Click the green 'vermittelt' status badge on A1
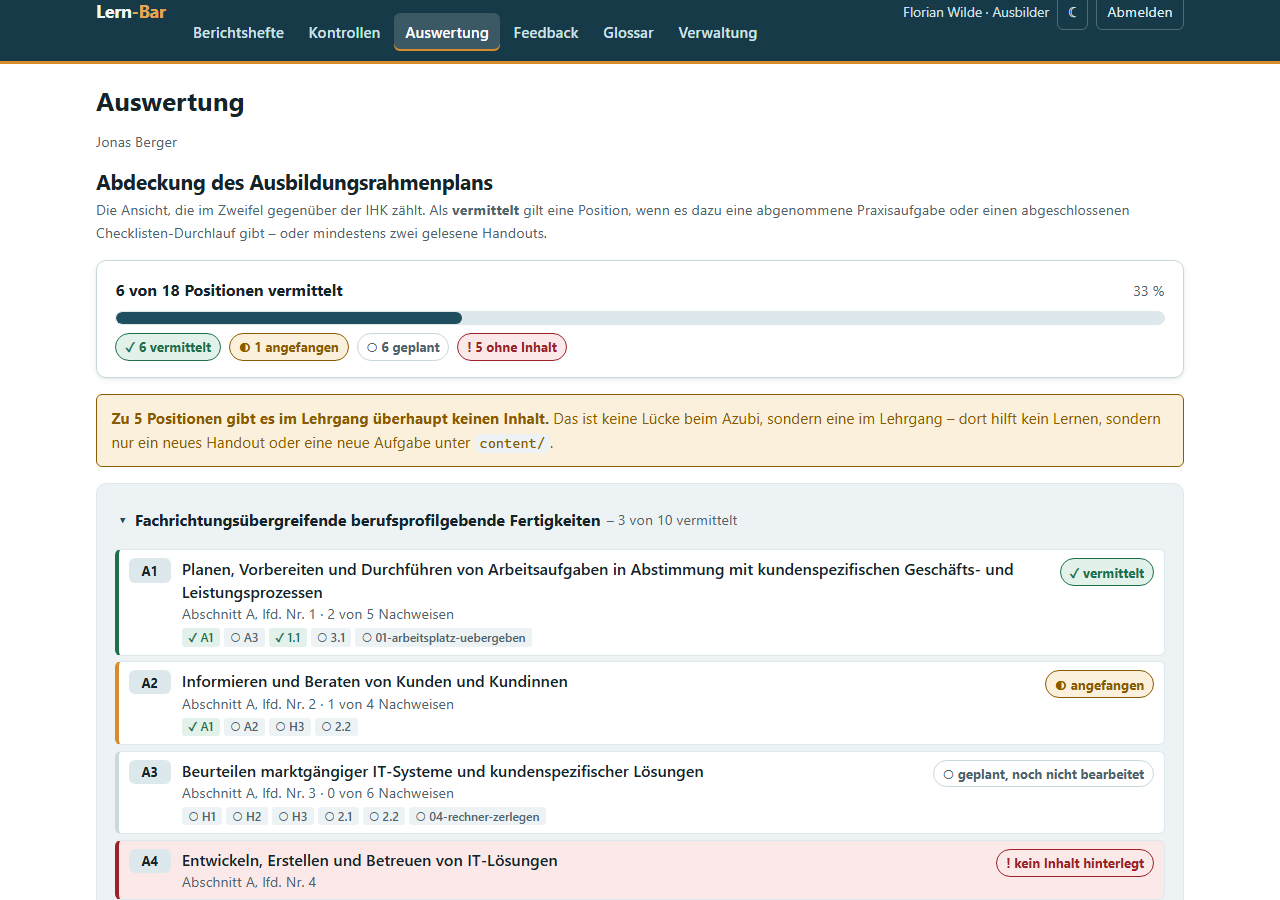 click(1107, 573)
